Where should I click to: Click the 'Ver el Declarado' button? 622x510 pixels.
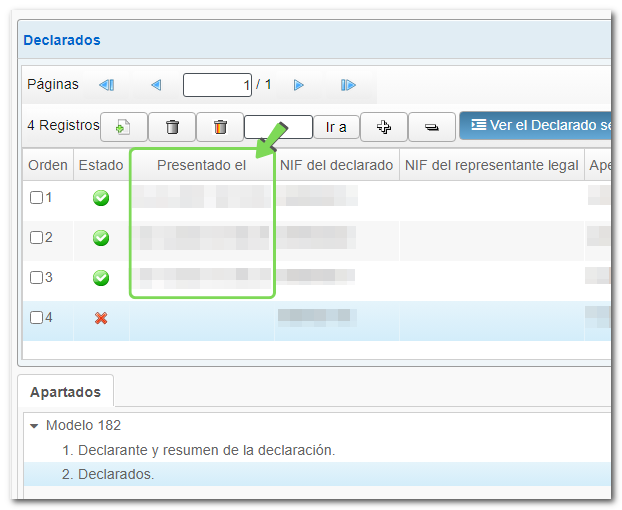tap(538, 125)
